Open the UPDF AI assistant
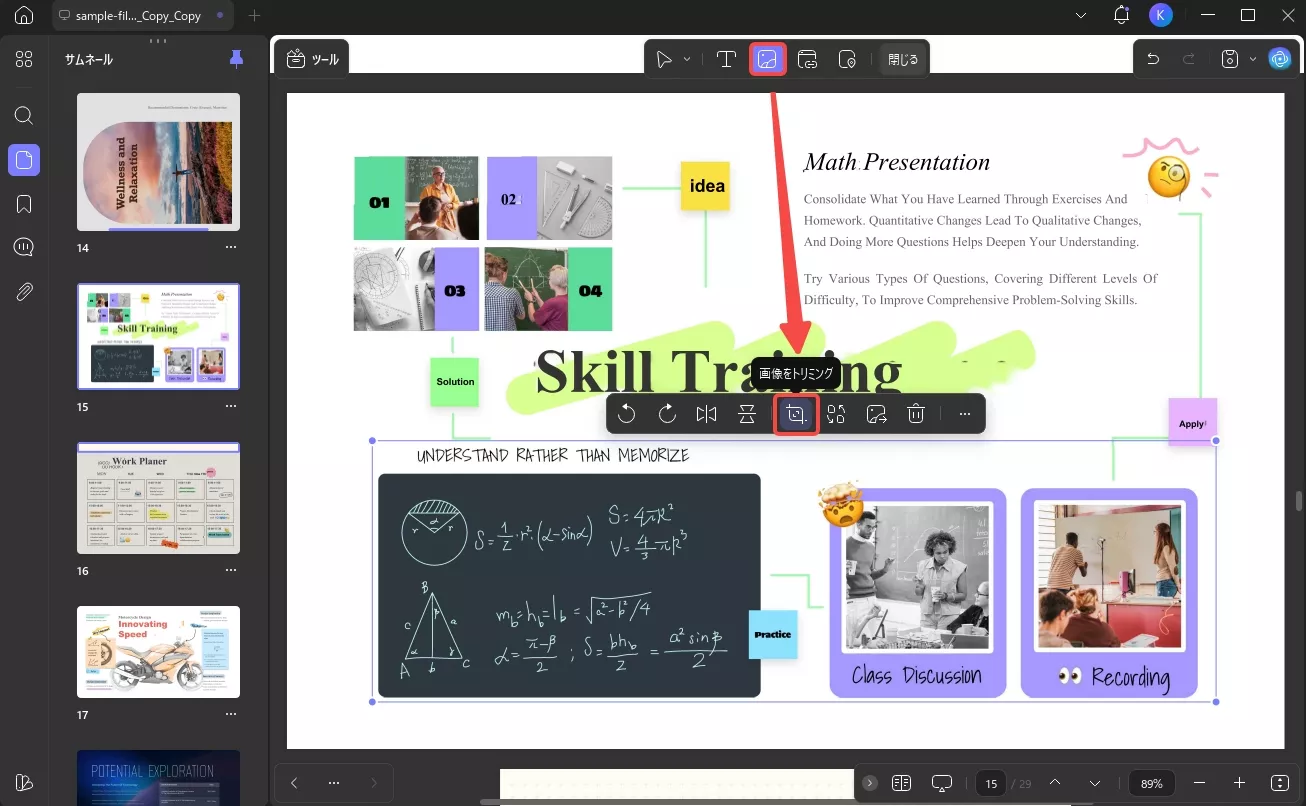This screenshot has width=1306, height=806. coord(1280,59)
